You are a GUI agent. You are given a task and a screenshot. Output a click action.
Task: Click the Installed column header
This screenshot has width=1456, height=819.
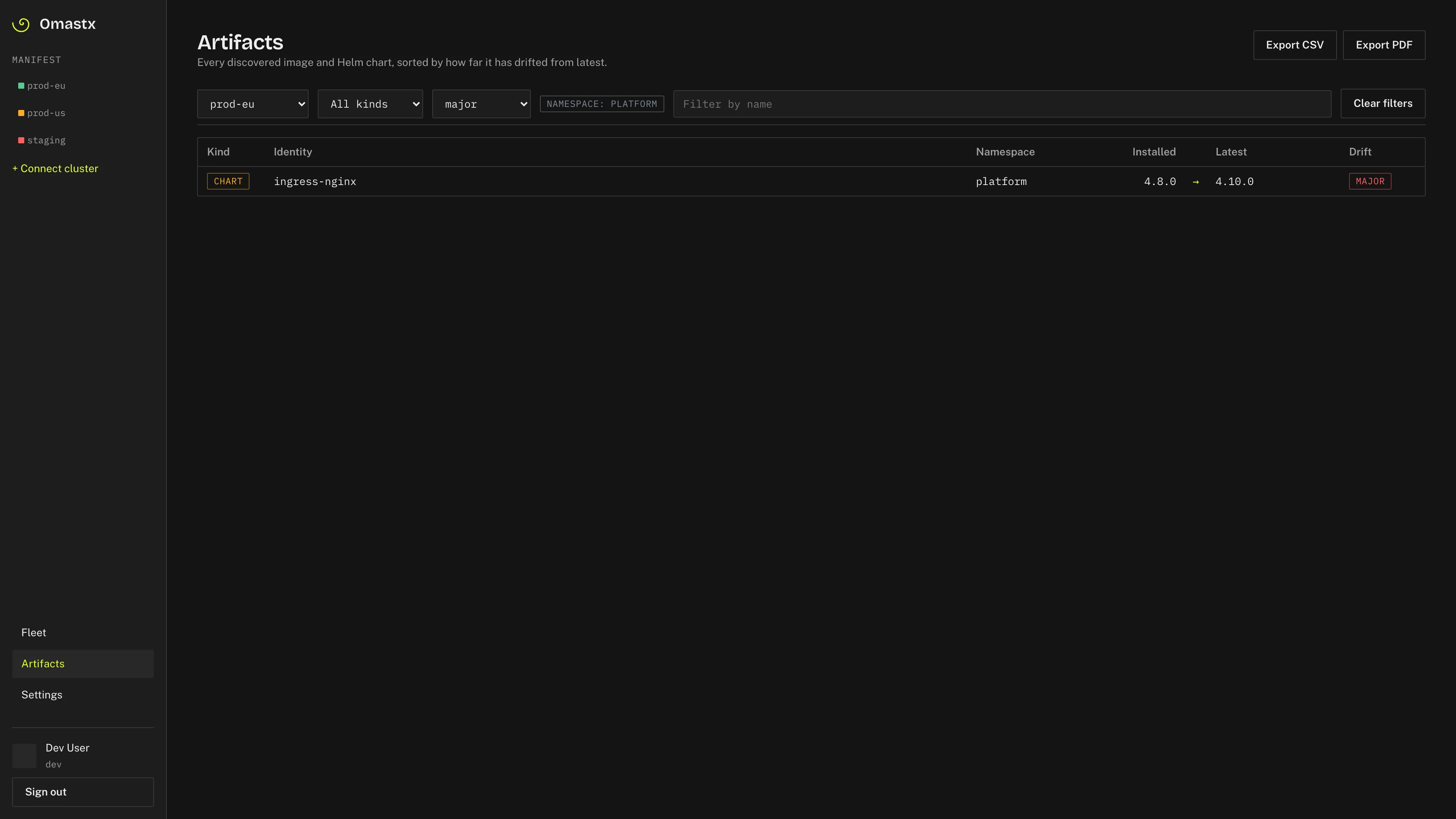1153,152
